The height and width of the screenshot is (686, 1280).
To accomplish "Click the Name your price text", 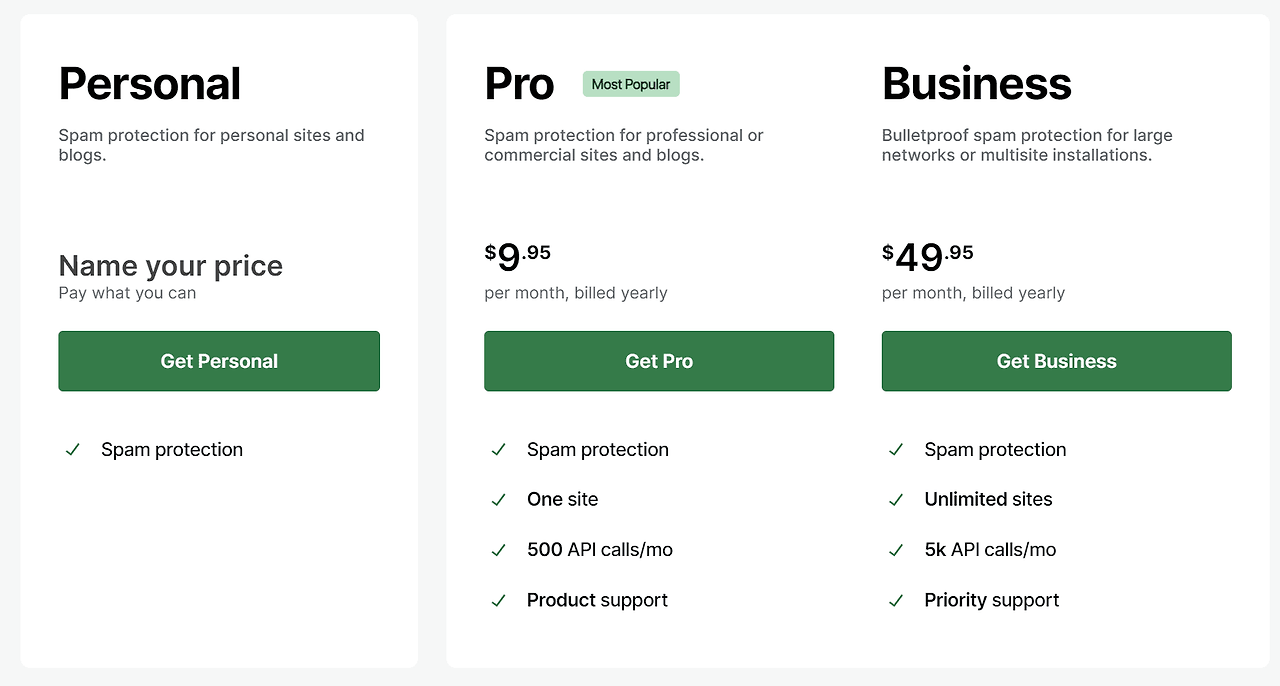I will point(171,265).
